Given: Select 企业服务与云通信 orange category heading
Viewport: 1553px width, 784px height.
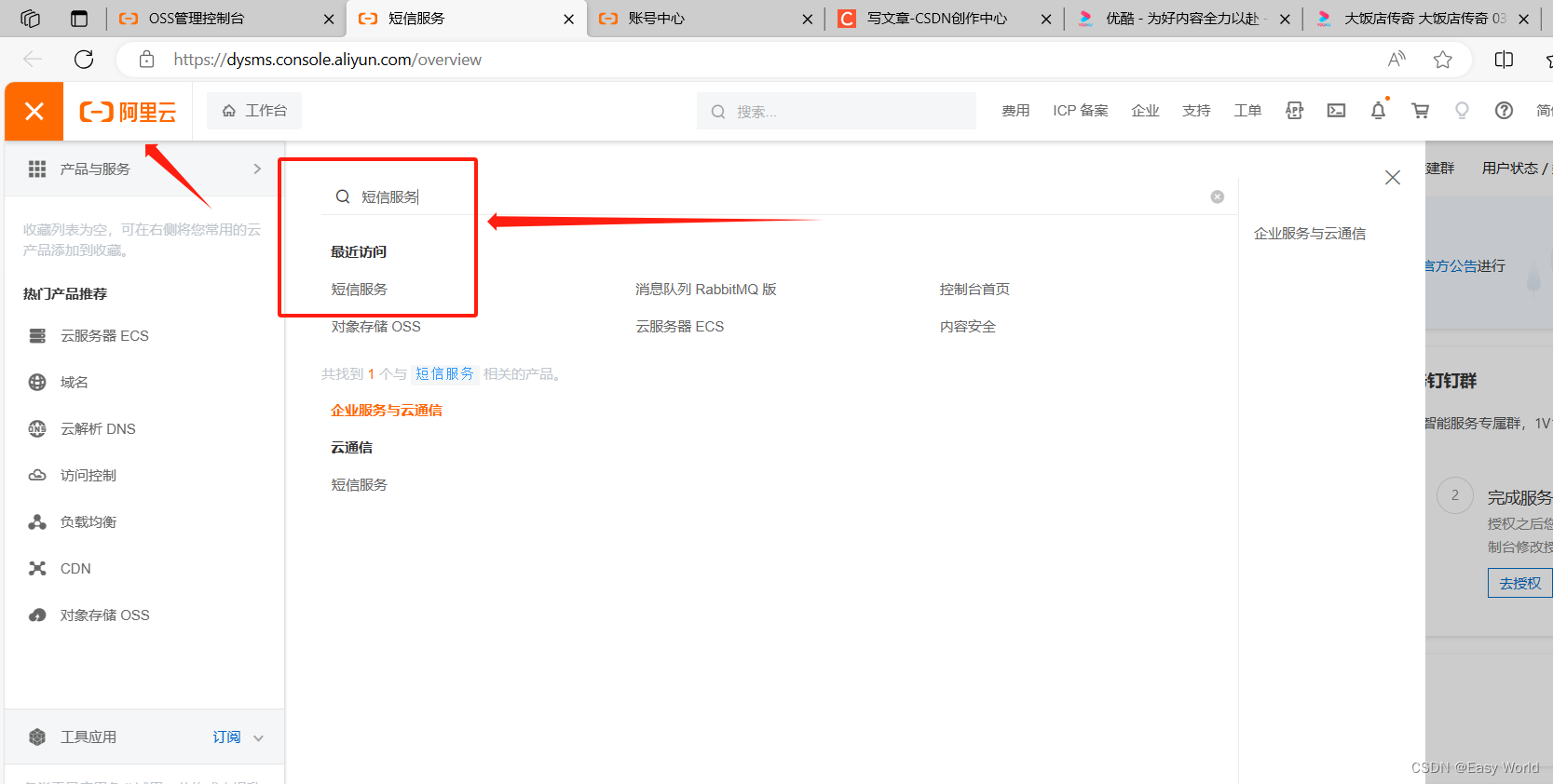Looking at the screenshot, I should click(387, 410).
